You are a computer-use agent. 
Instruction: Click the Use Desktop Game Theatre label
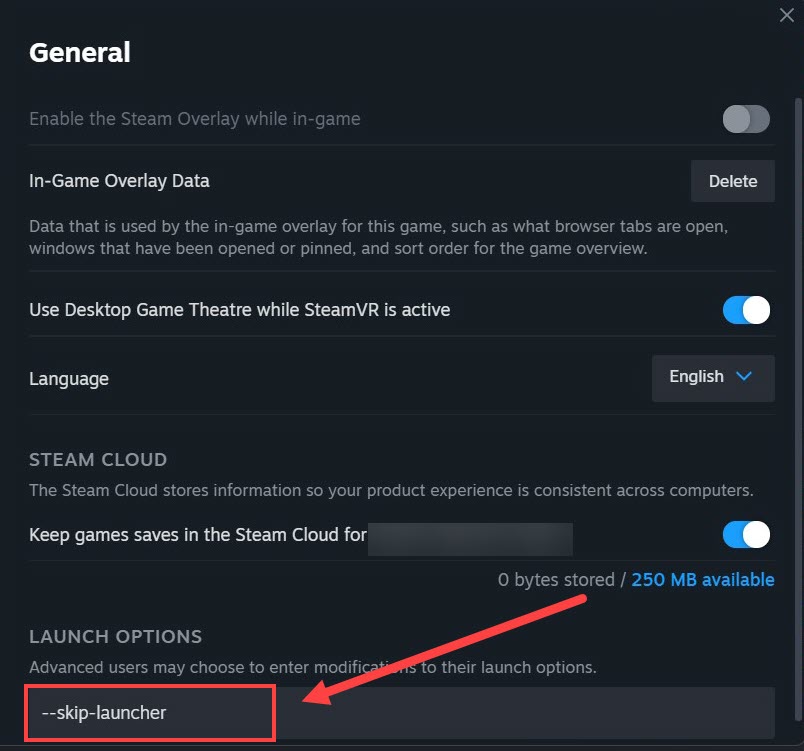click(x=239, y=310)
